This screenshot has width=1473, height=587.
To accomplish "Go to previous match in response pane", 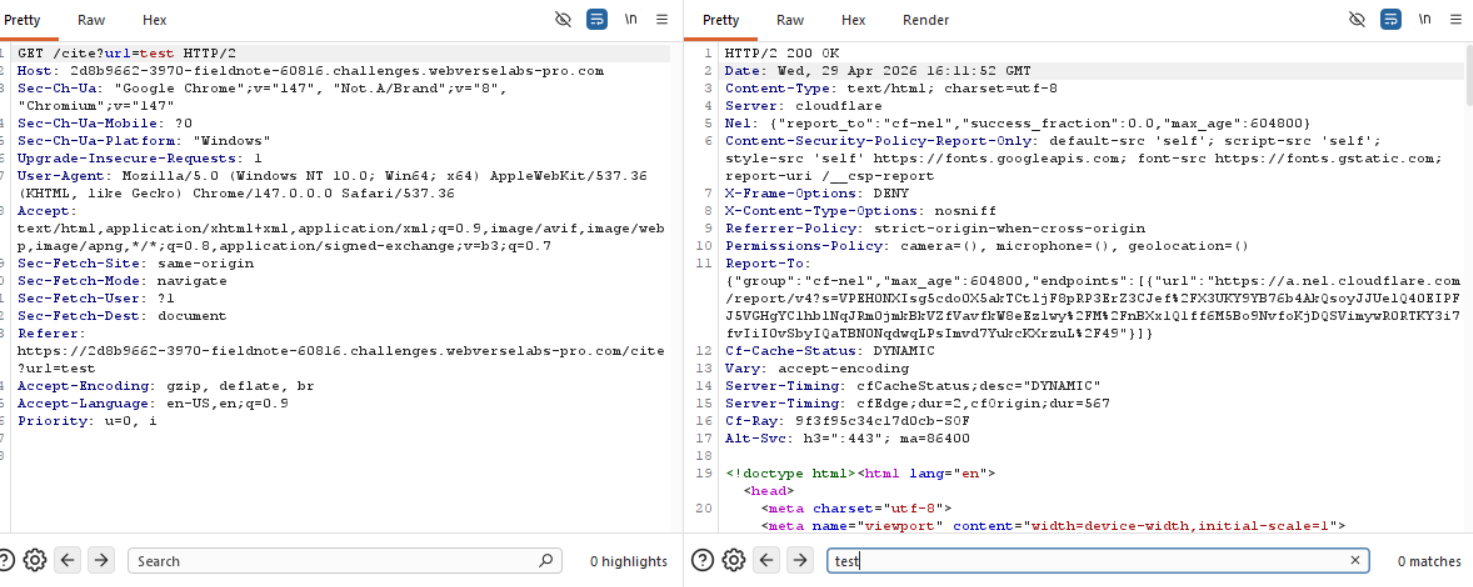I will click(767, 560).
